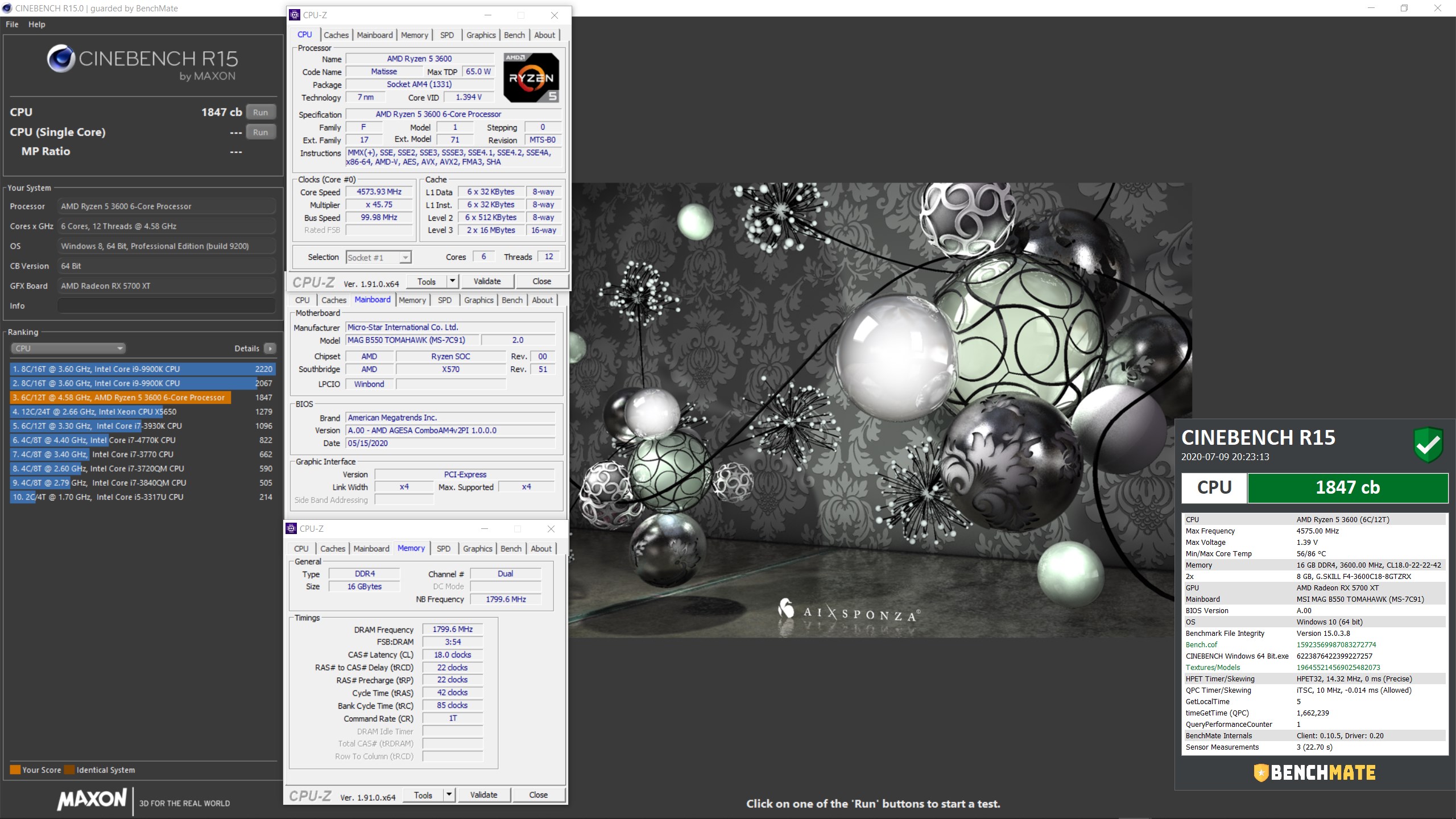
Task: Switch to Bench tab in top CPU-Z
Action: 515,35
